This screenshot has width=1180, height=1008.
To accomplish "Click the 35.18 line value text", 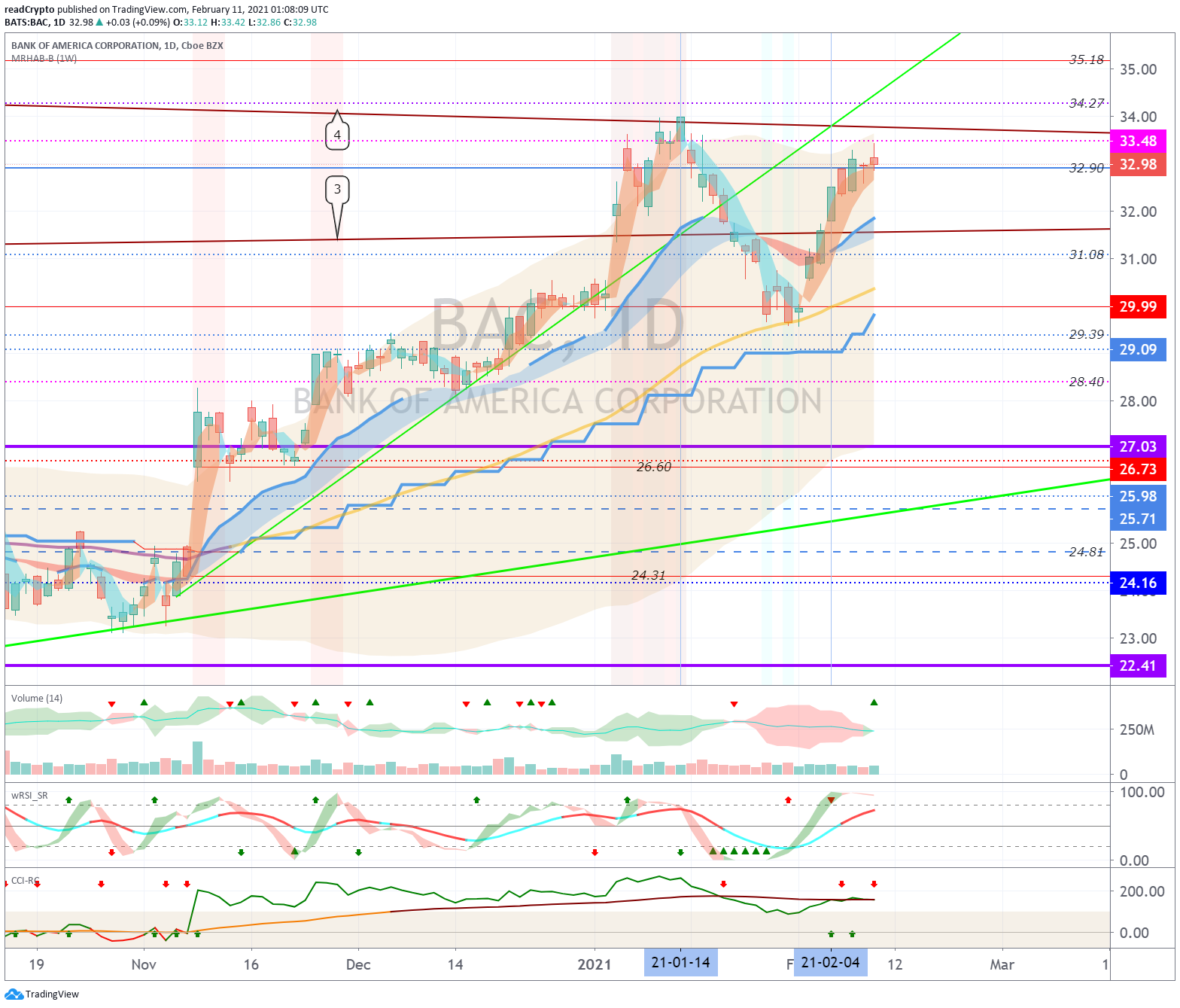I will pos(1086,59).
